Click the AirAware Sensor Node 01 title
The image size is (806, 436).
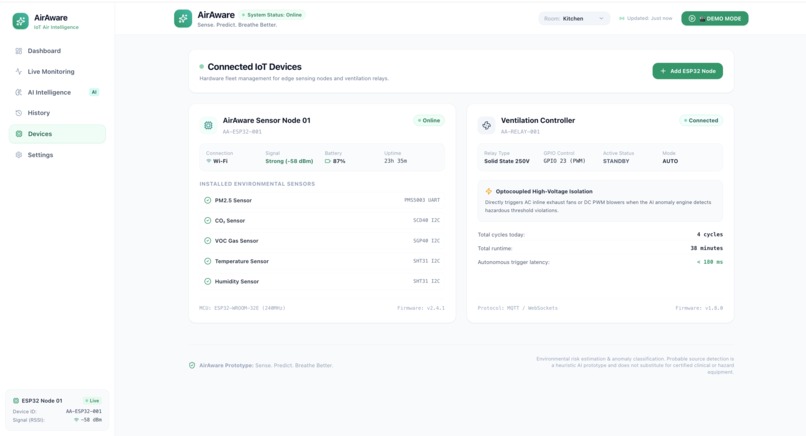pos(266,120)
